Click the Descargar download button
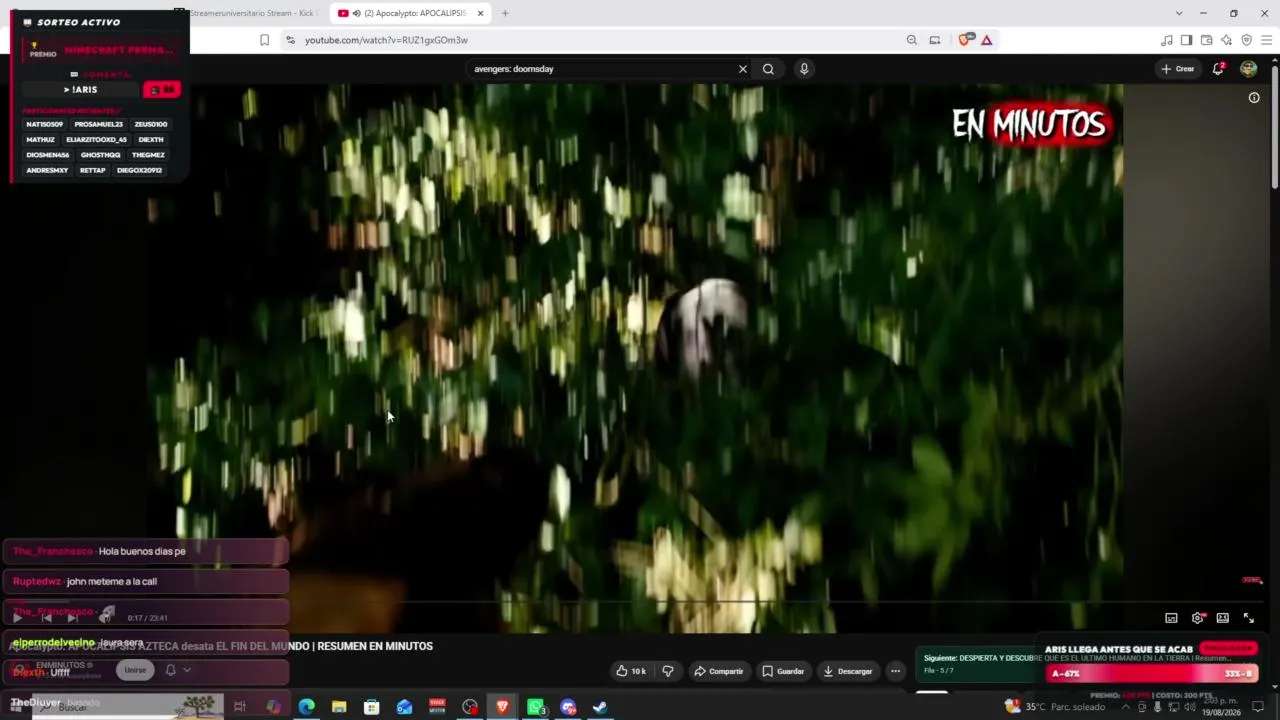 847,671
